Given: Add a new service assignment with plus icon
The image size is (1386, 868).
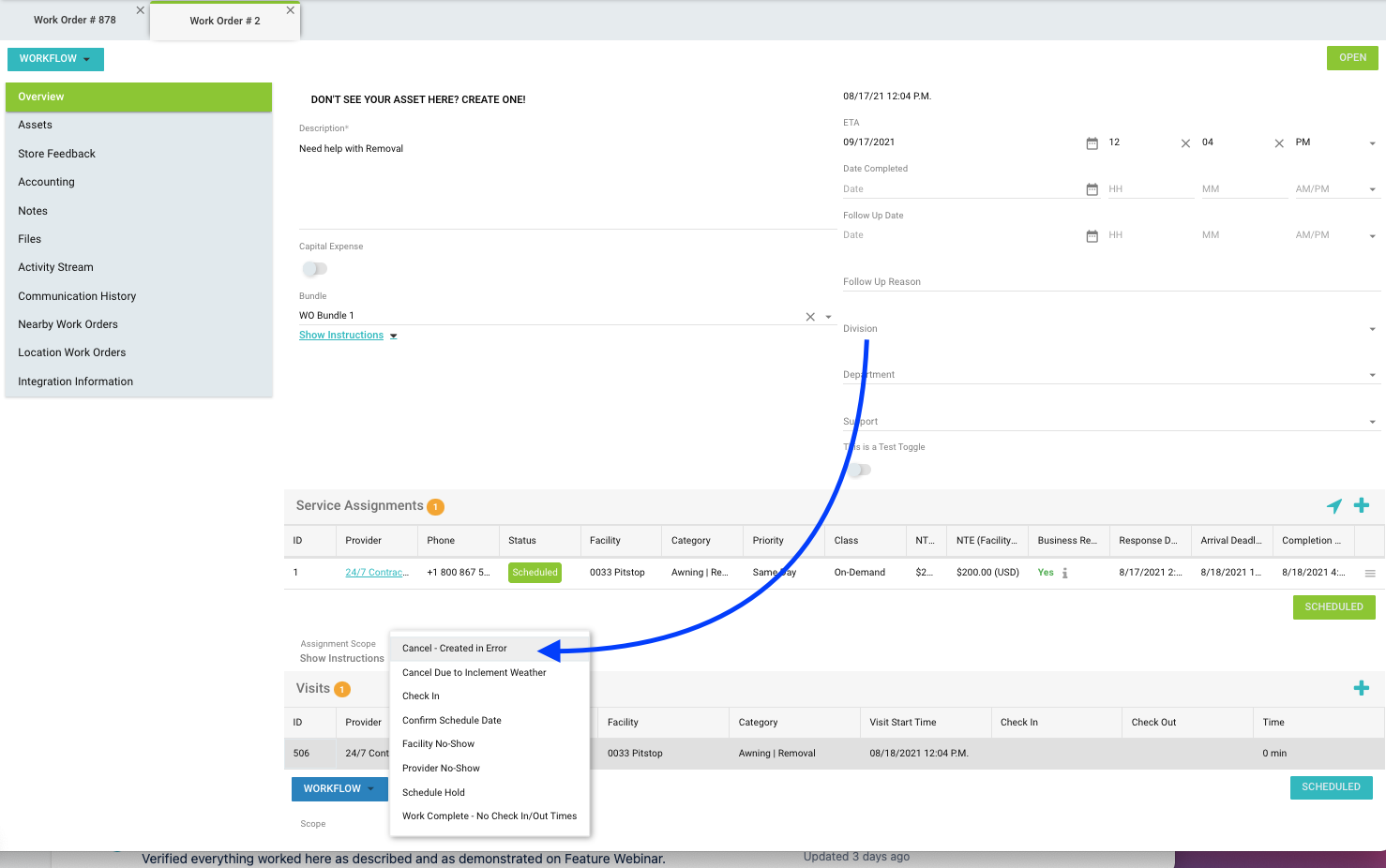Looking at the screenshot, I should pos(1362,506).
